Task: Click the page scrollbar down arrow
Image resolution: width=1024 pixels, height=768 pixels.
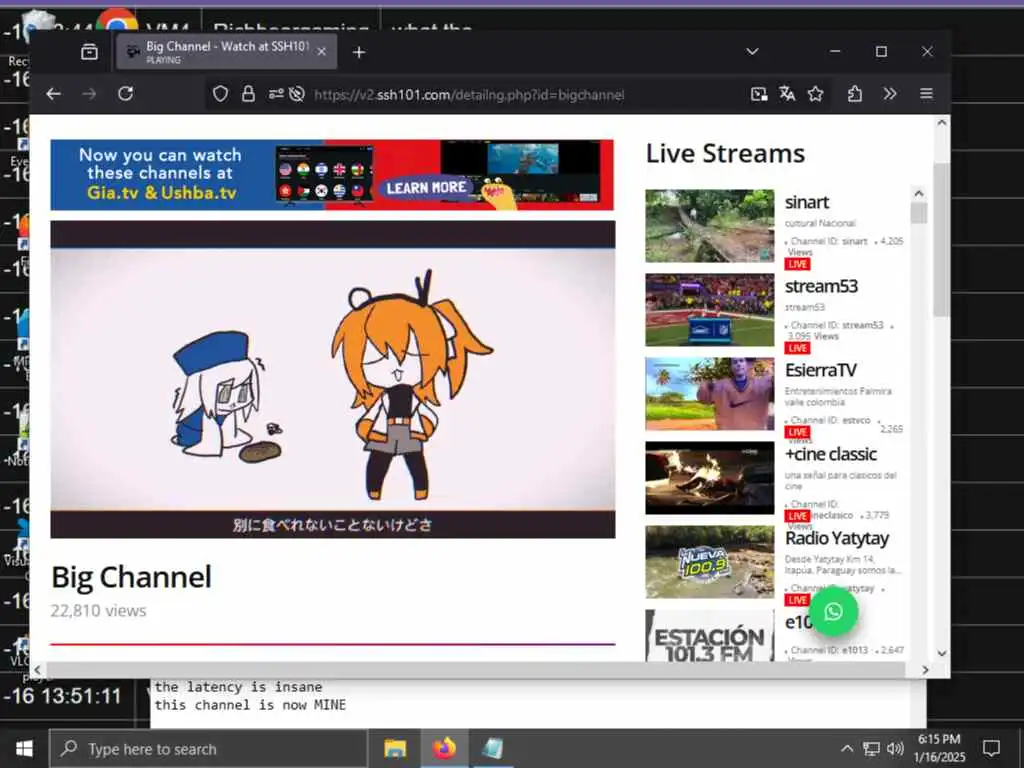Action: pos(942,653)
